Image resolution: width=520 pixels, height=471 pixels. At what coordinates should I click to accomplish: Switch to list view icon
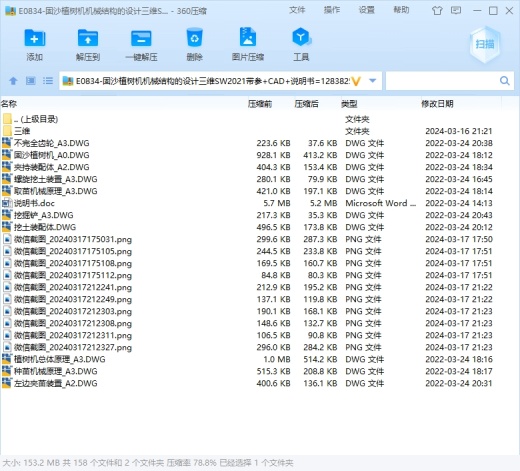[48, 81]
